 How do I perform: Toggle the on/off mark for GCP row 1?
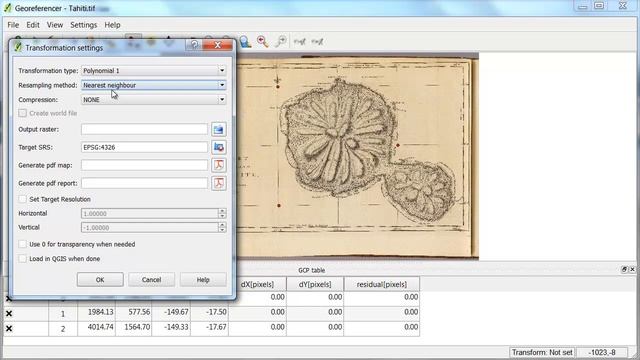[9, 313]
